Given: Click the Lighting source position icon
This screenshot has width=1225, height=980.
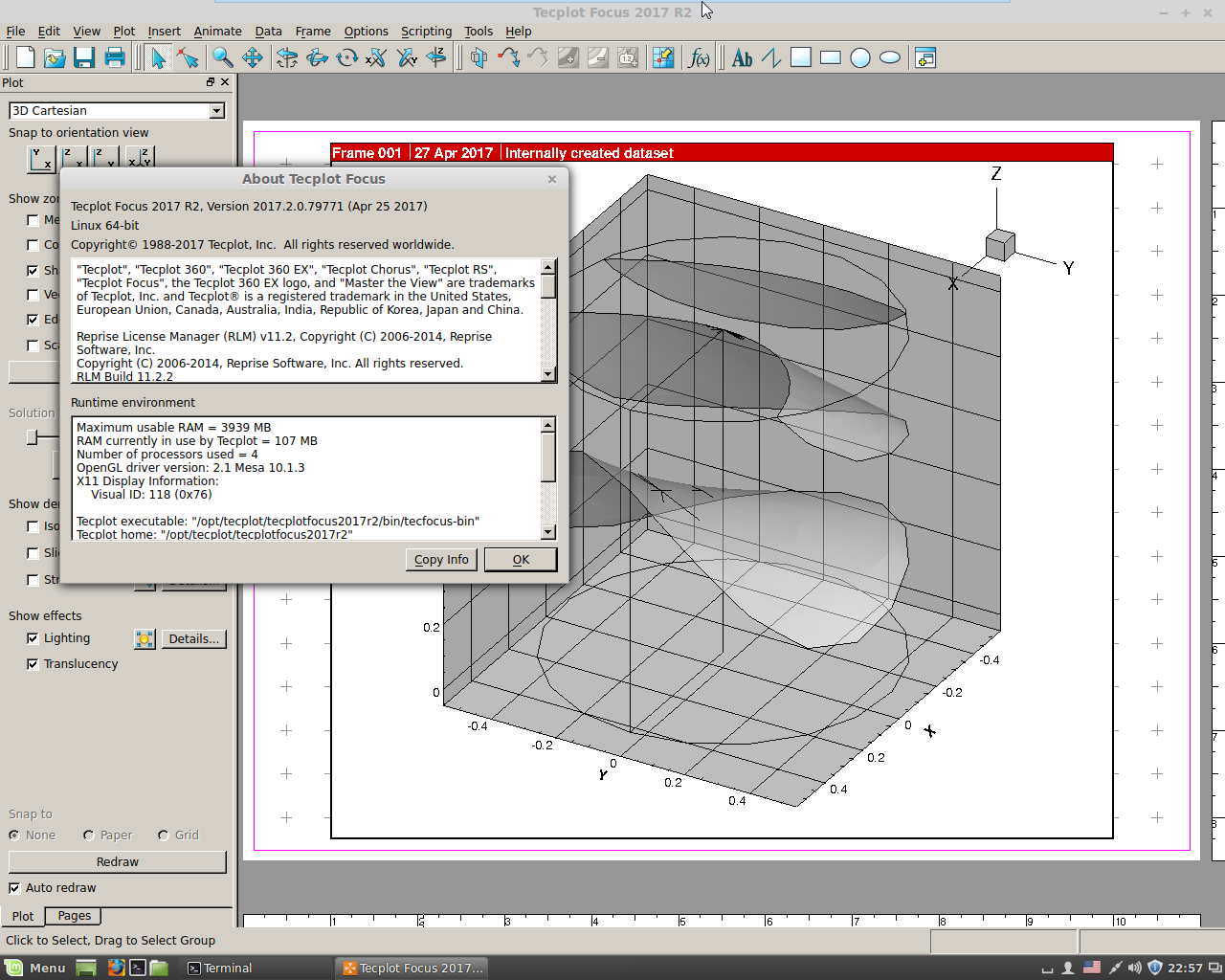Looking at the screenshot, I should pyautogui.click(x=145, y=639).
